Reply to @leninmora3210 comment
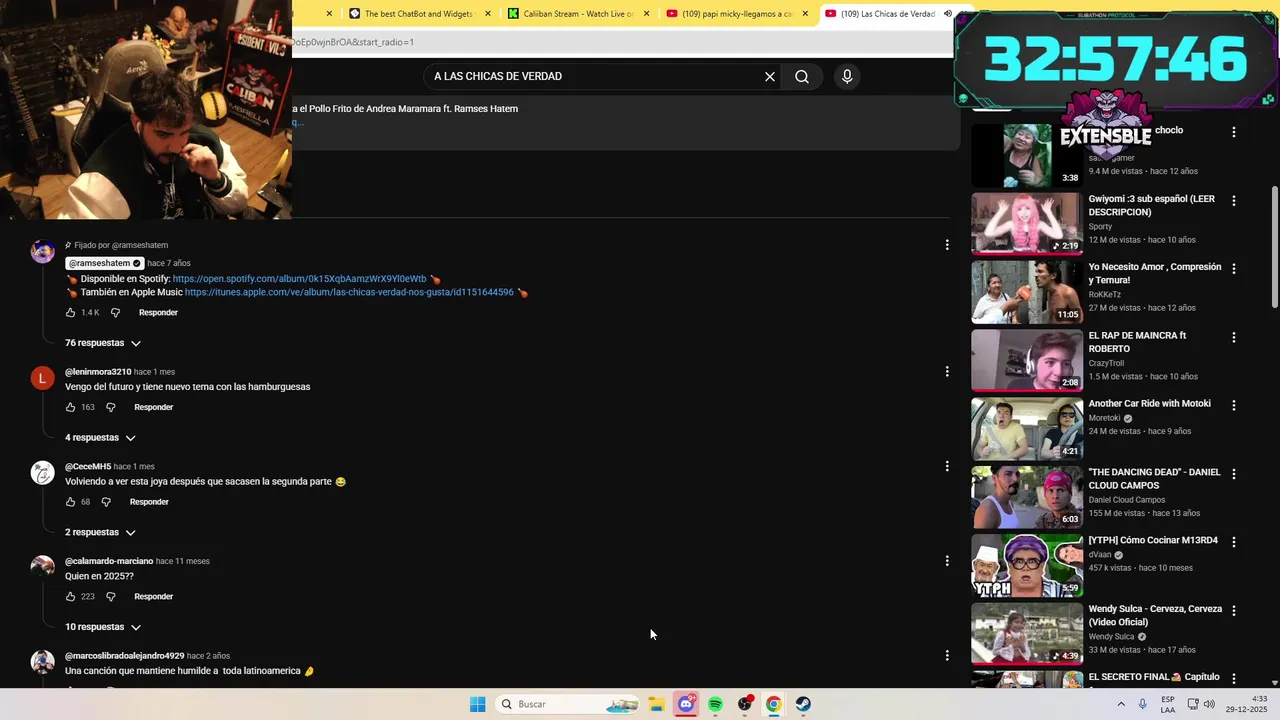The width and height of the screenshot is (1280, 720). (153, 407)
